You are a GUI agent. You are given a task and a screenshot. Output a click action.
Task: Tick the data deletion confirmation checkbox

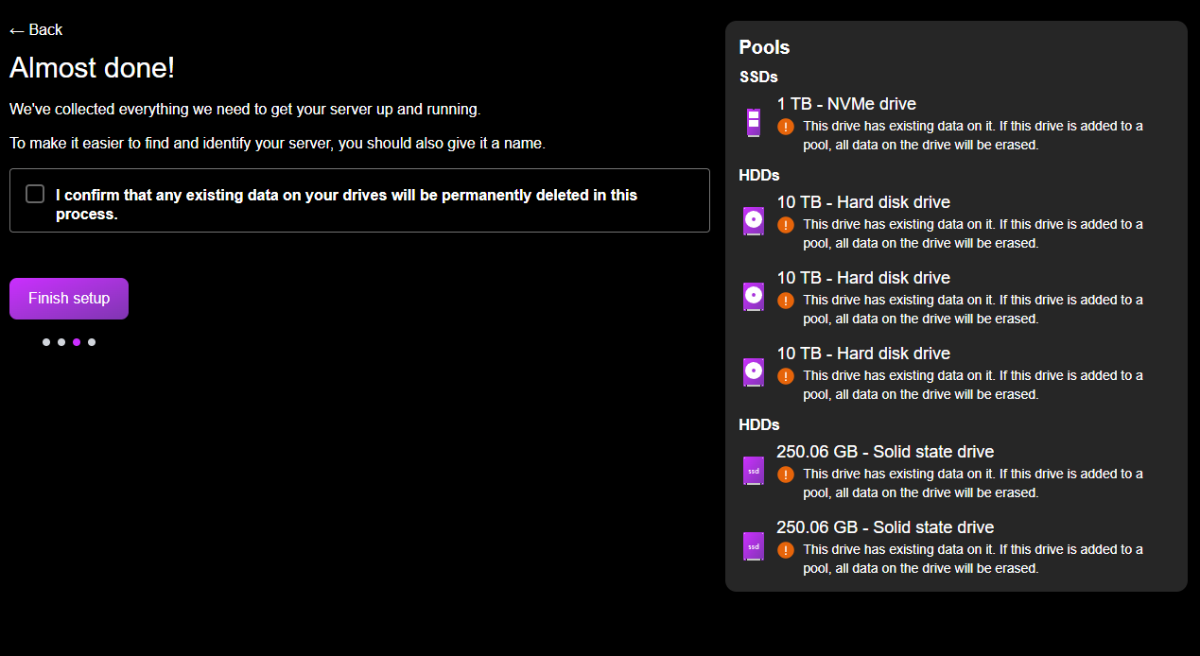(35, 194)
